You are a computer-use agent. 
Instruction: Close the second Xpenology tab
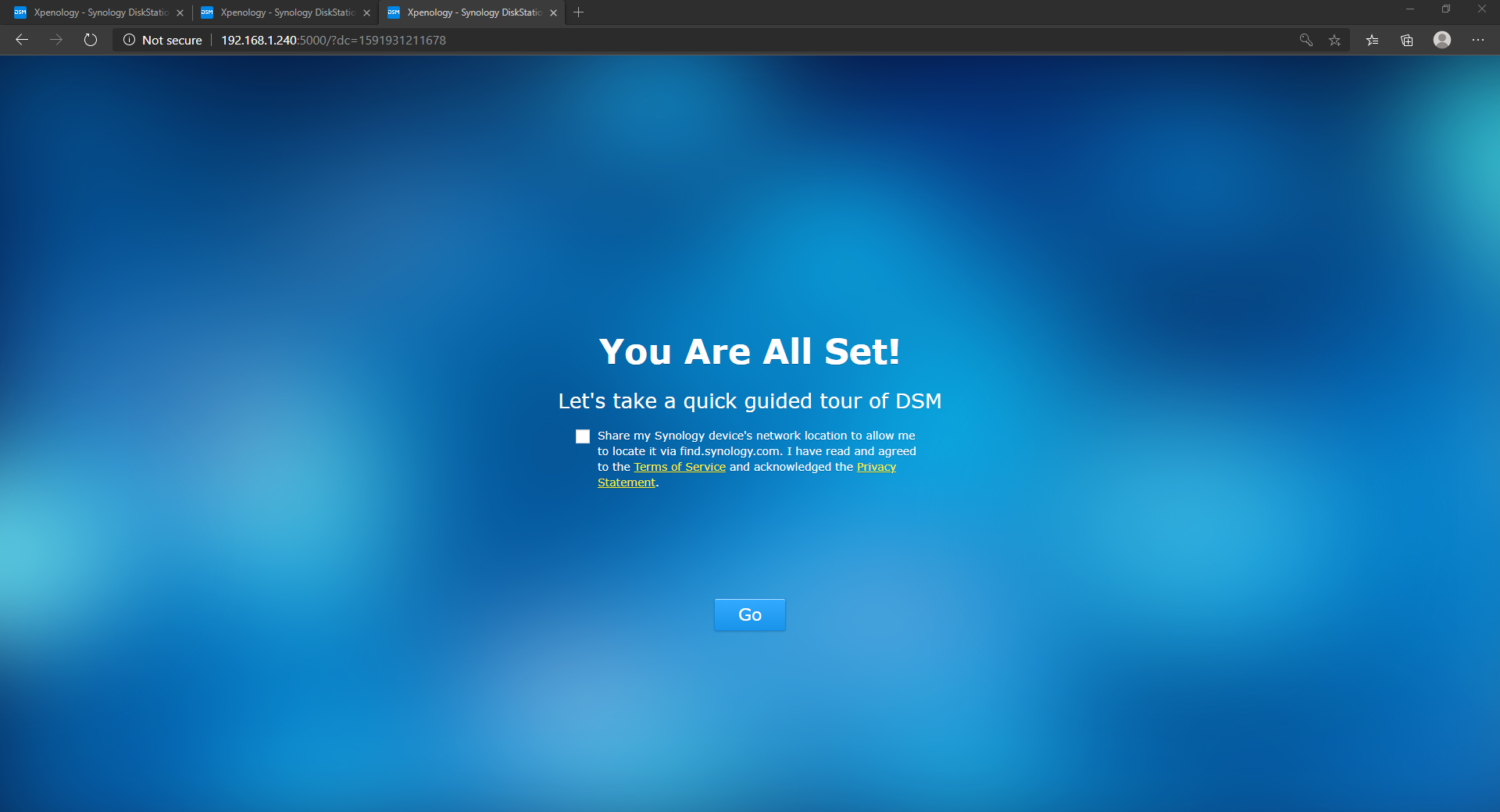367,12
